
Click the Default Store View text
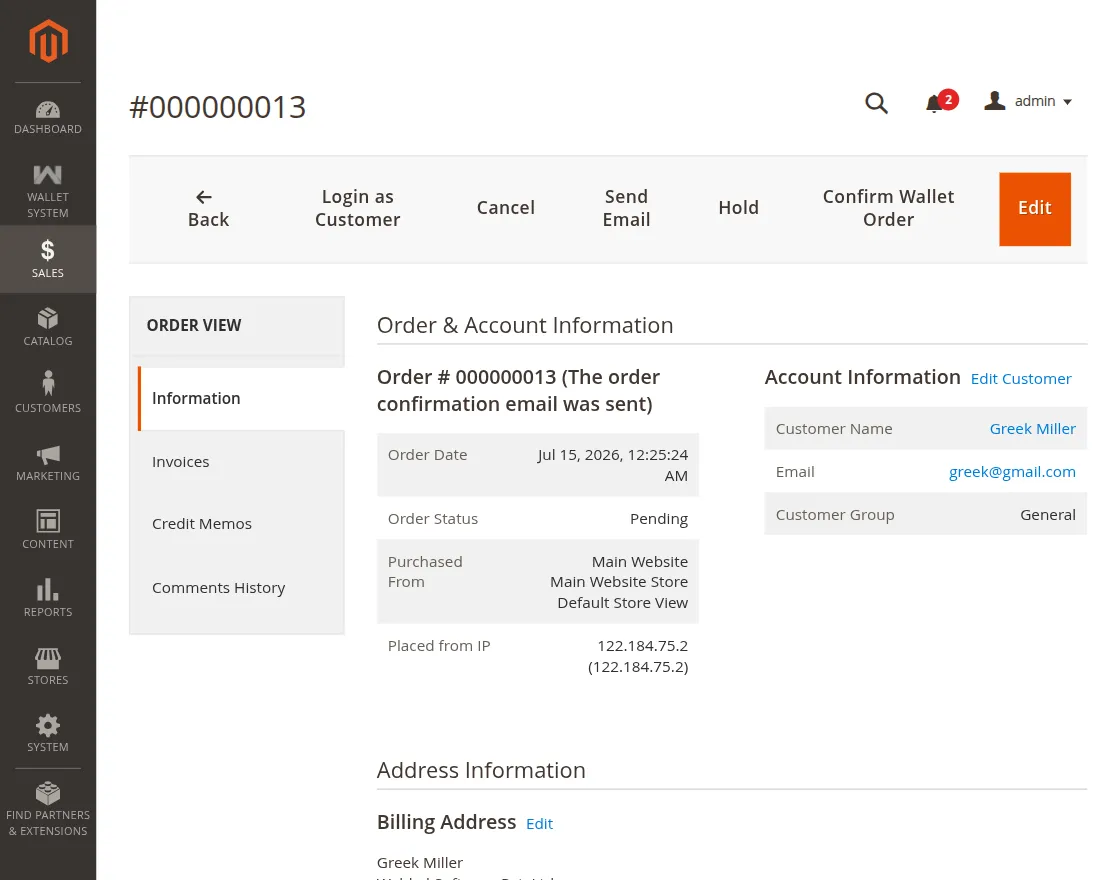pyautogui.click(x=622, y=603)
